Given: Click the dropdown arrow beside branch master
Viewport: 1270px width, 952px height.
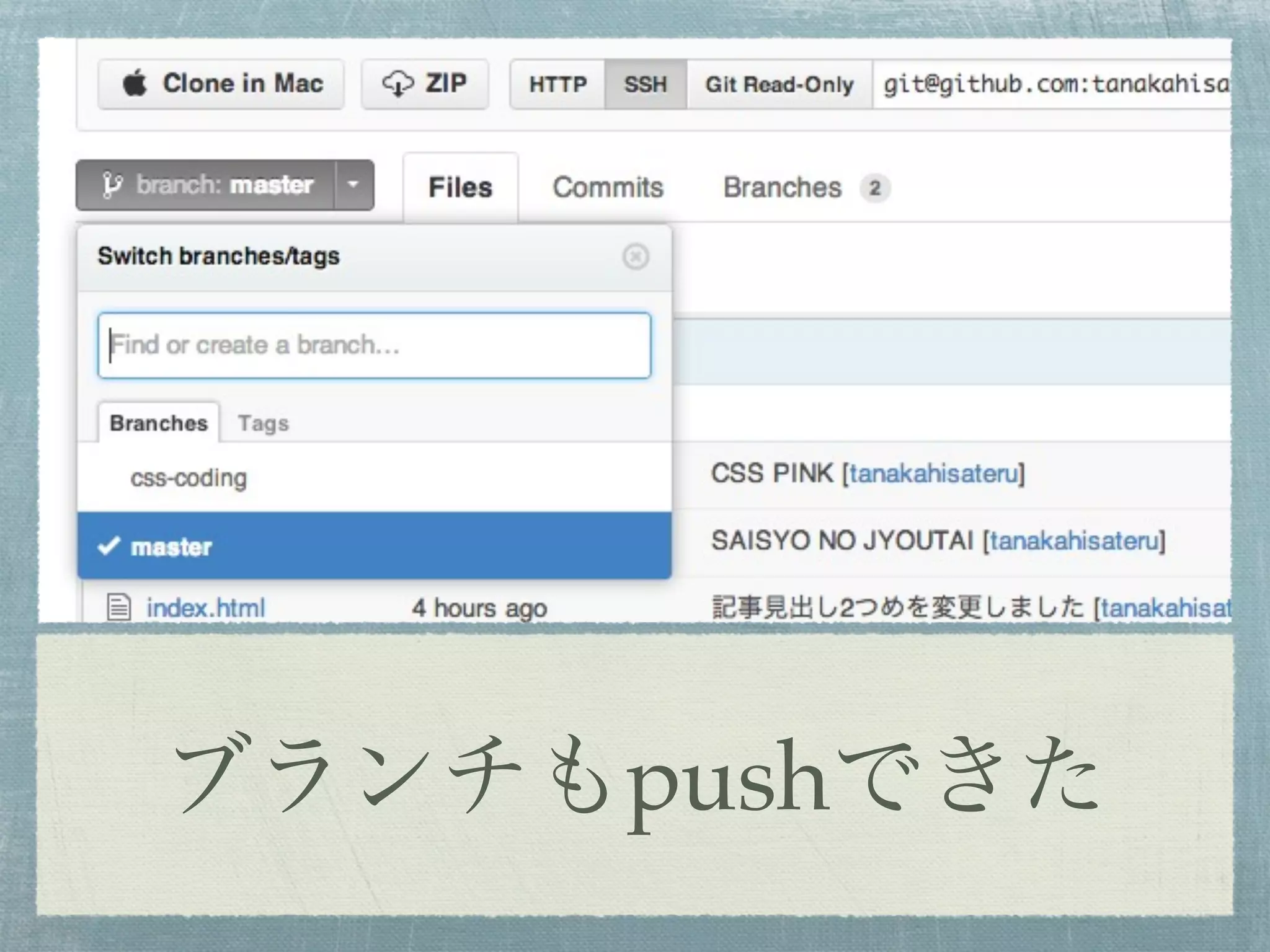Looking at the screenshot, I should 354,185.
